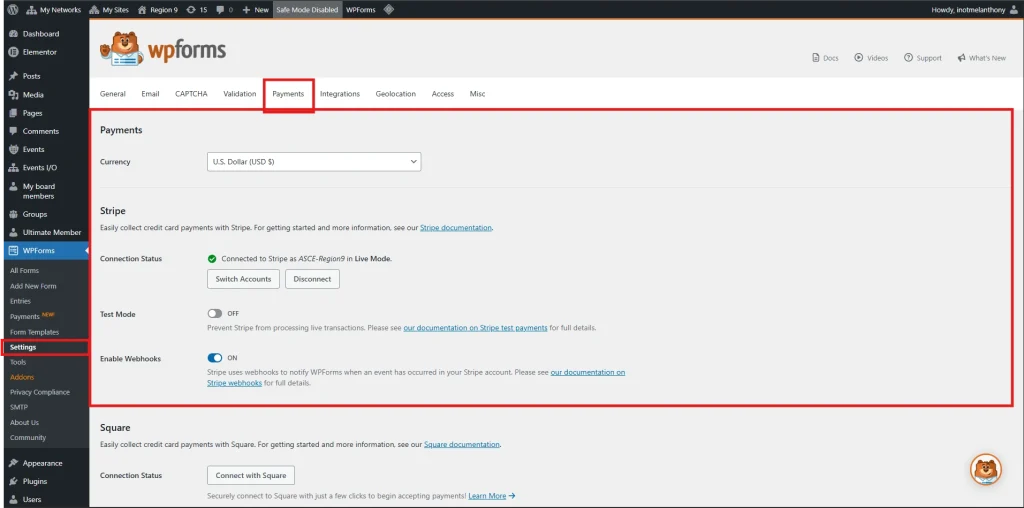Toggle Enable Webhooks switch
The height and width of the screenshot is (508, 1024).
point(215,358)
